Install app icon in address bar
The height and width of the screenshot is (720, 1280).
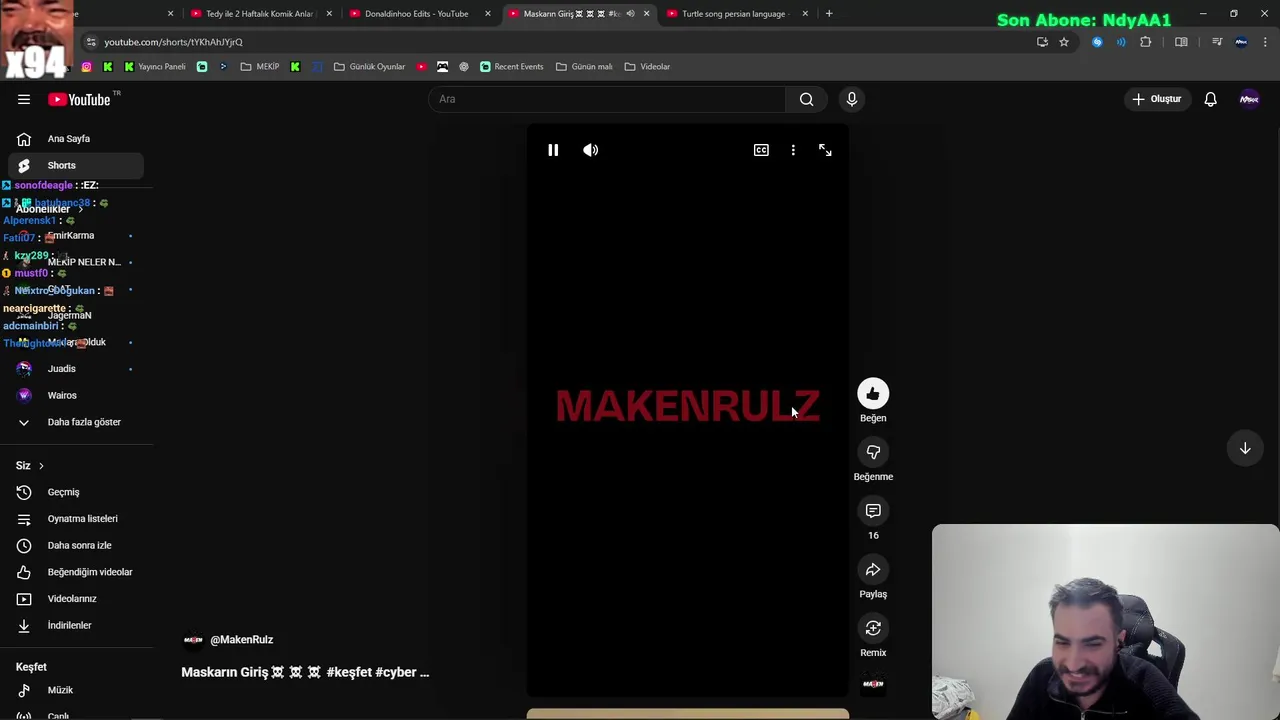(x=1042, y=42)
